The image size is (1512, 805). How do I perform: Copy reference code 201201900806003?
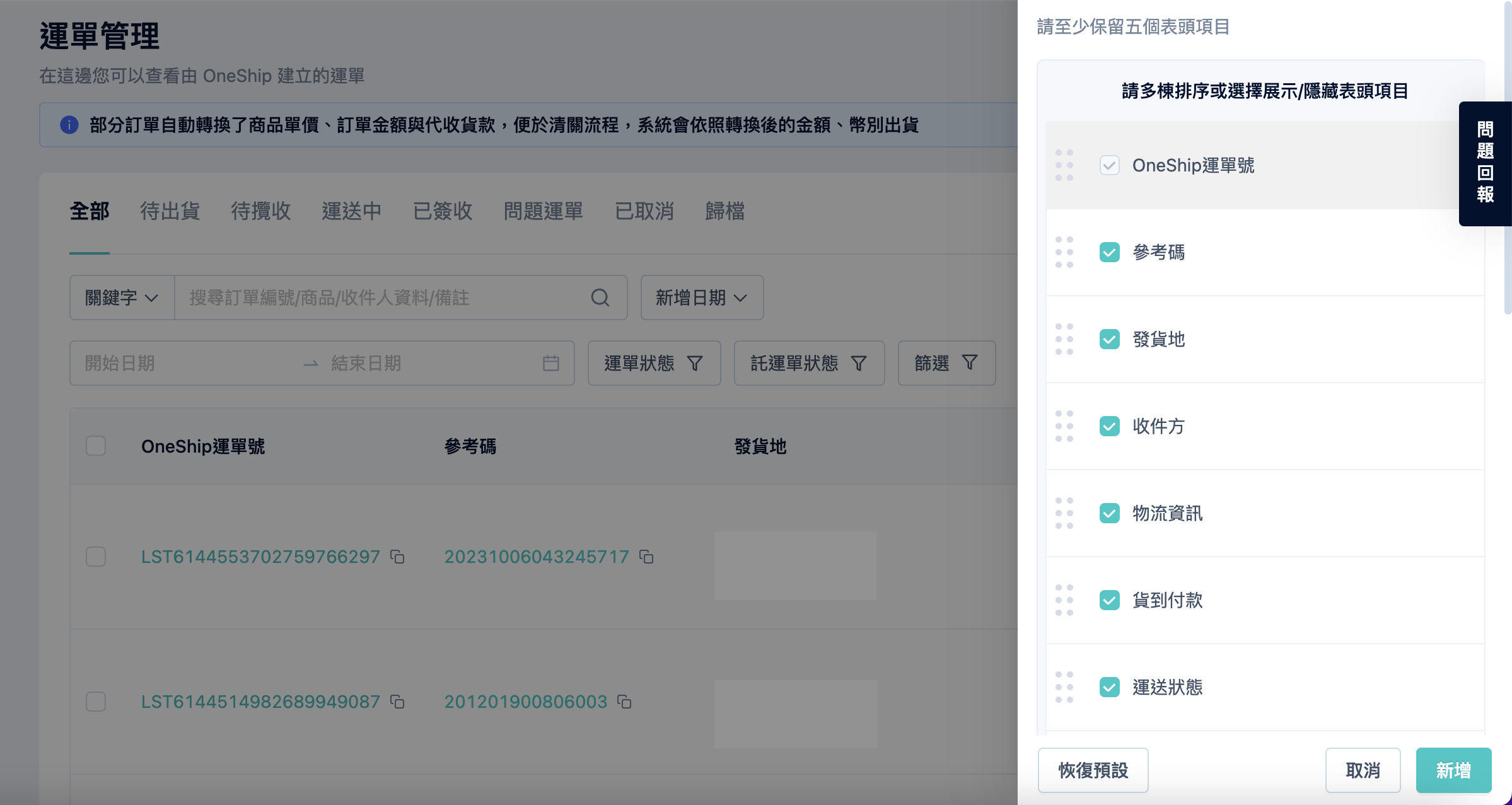(624, 702)
